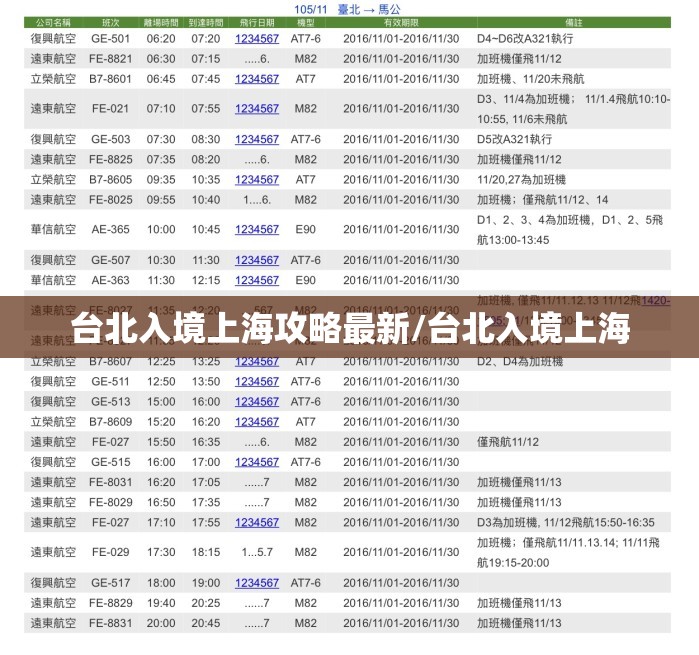Open the 1234567 flight-days link for GE-501
Viewport: 699px width, 655px height.
[x=257, y=39]
